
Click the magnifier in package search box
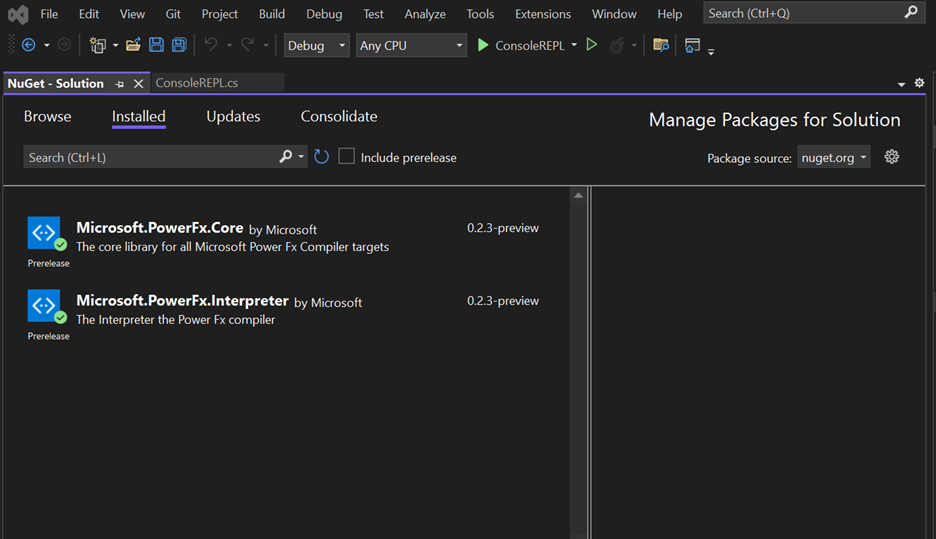285,156
